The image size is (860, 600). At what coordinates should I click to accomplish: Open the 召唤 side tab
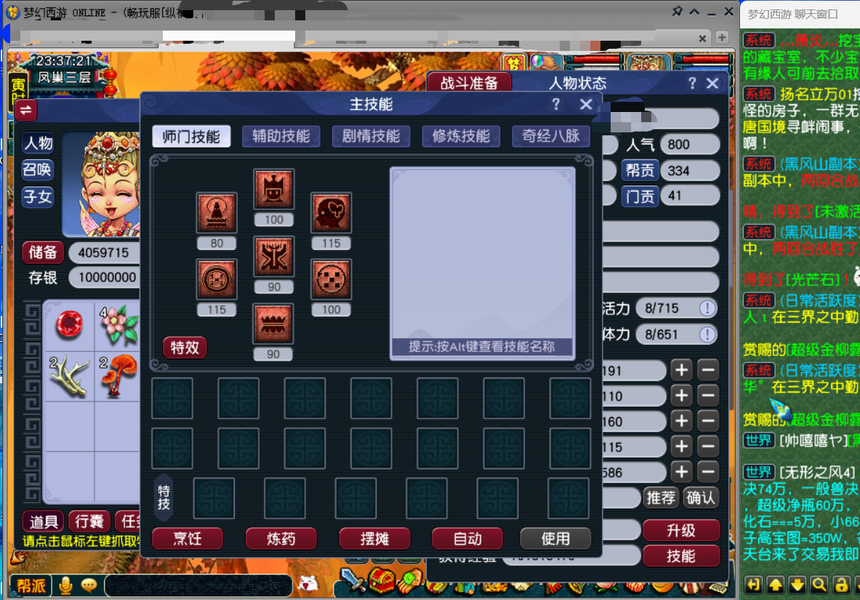click(x=38, y=169)
